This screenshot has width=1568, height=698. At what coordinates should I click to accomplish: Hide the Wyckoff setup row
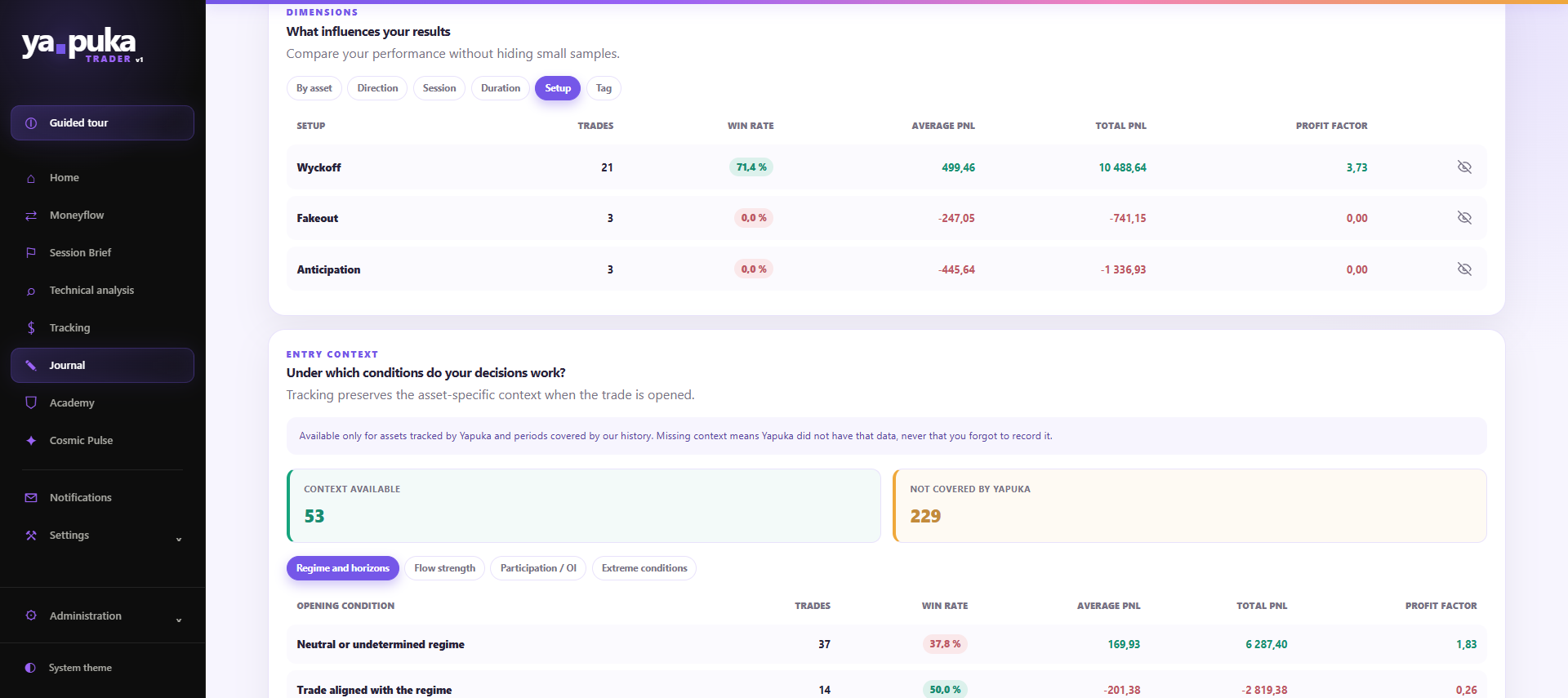[x=1464, y=167]
